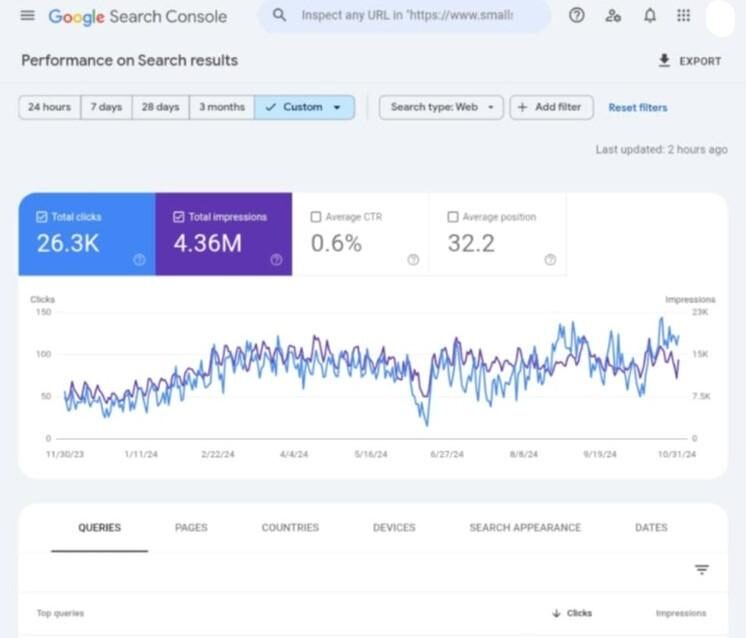This screenshot has width=746, height=638.
Task: Click the Export download icon
Action: click(664, 61)
